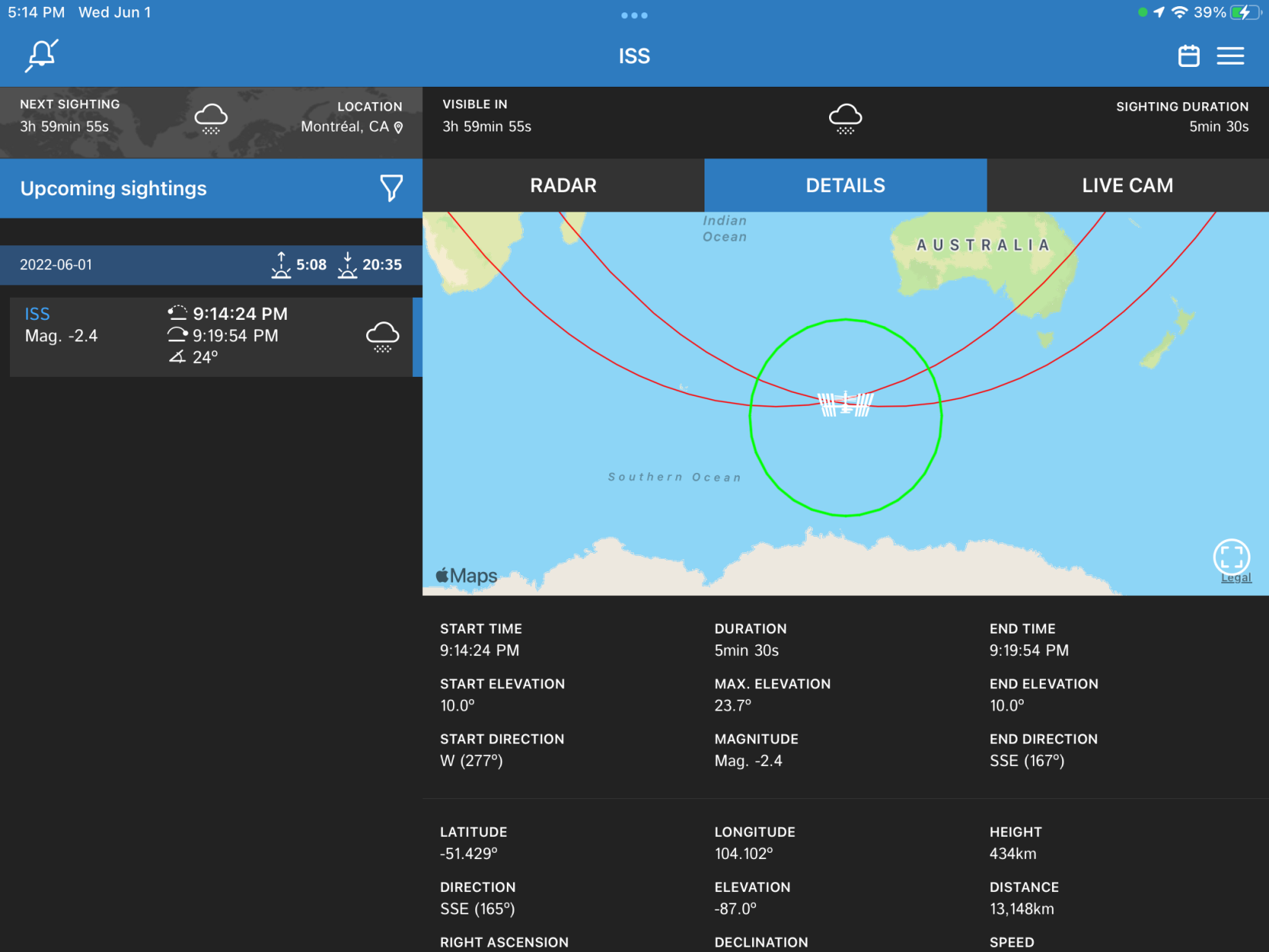Image resolution: width=1269 pixels, height=952 pixels.
Task: Switch to the RADAR tab
Action: [563, 185]
